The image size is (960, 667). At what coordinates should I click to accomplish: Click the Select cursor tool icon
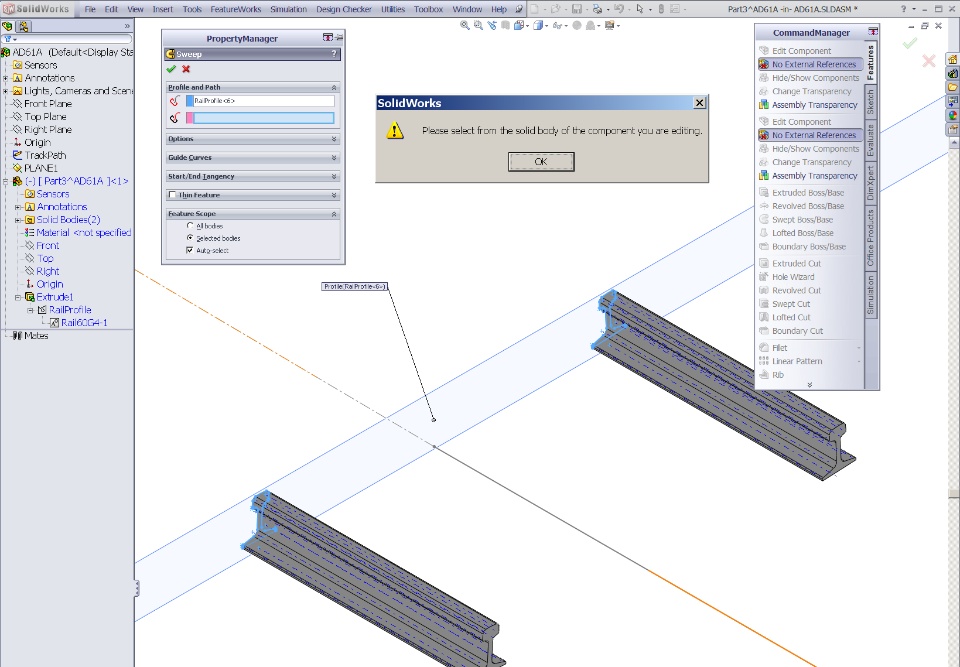click(640, 9)
